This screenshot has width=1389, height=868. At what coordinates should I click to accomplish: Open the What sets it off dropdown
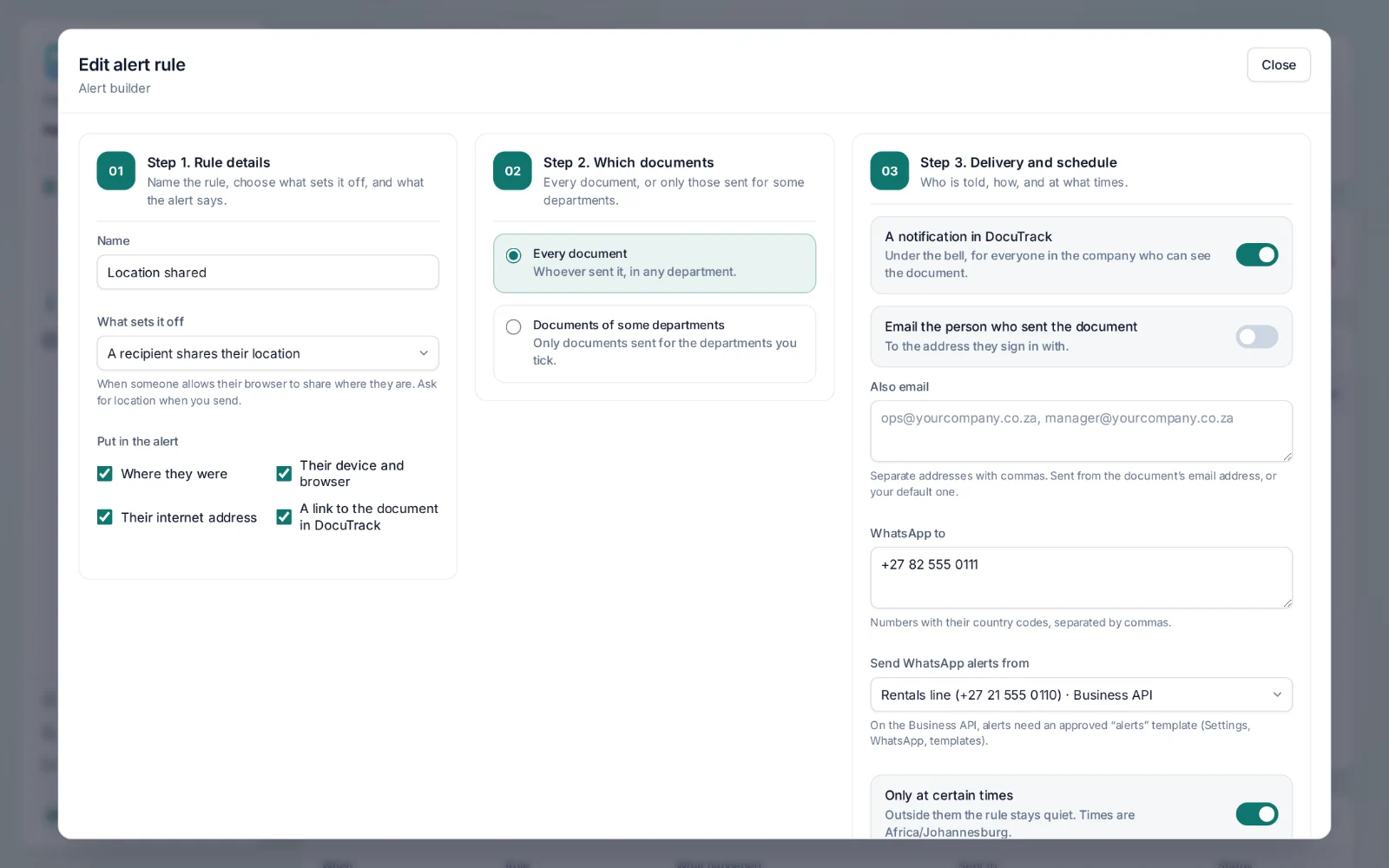pyautogui.click(x=267, y=353)
